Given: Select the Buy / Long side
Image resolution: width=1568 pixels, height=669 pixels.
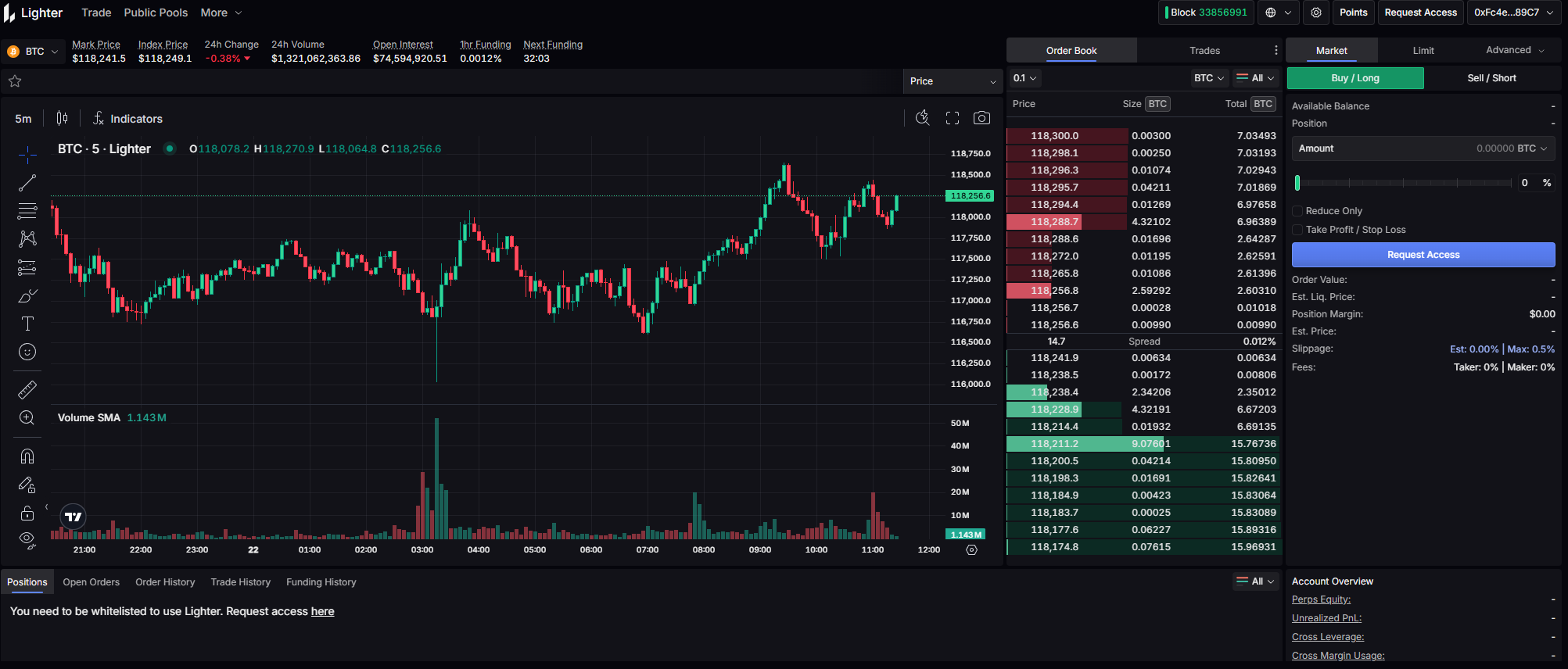Looking at the screenshot, I should [1355, 78].
